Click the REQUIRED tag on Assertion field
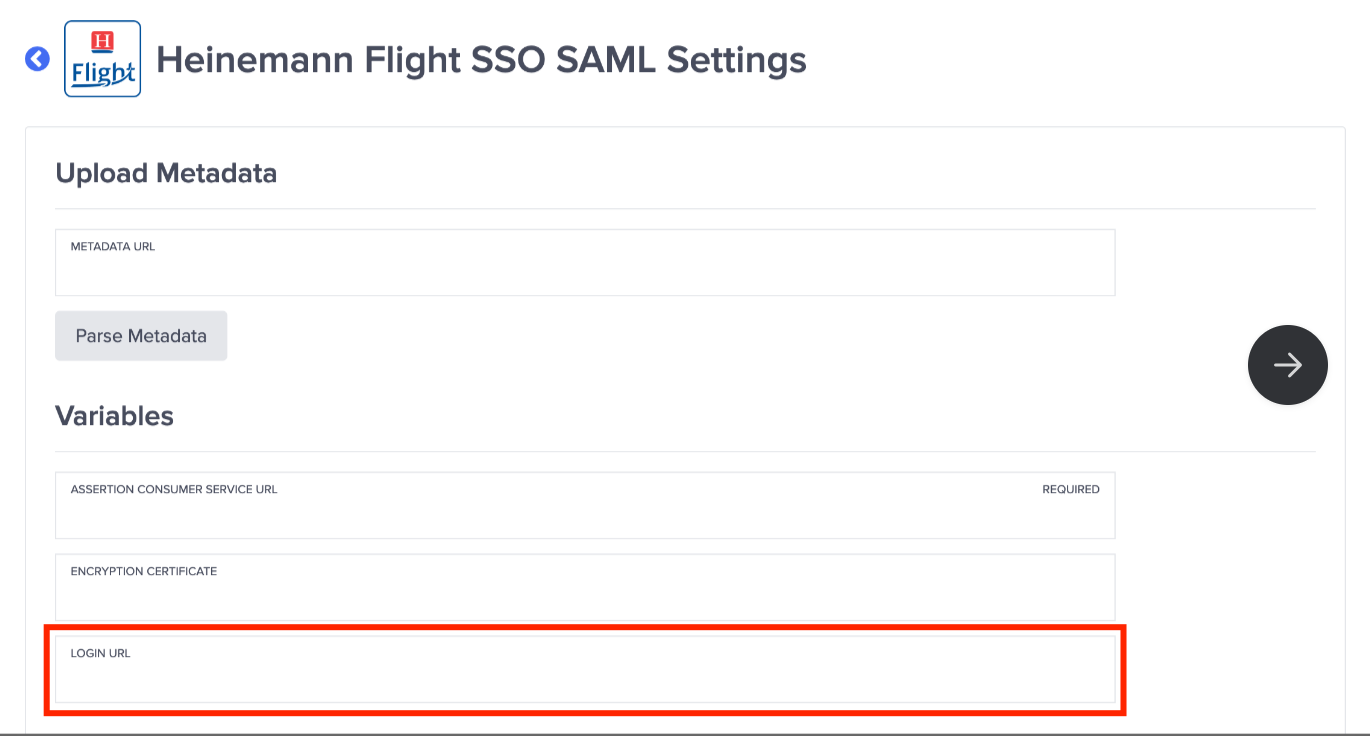The width and height of the screenshot is (1370, 736). pos(1070,490)
